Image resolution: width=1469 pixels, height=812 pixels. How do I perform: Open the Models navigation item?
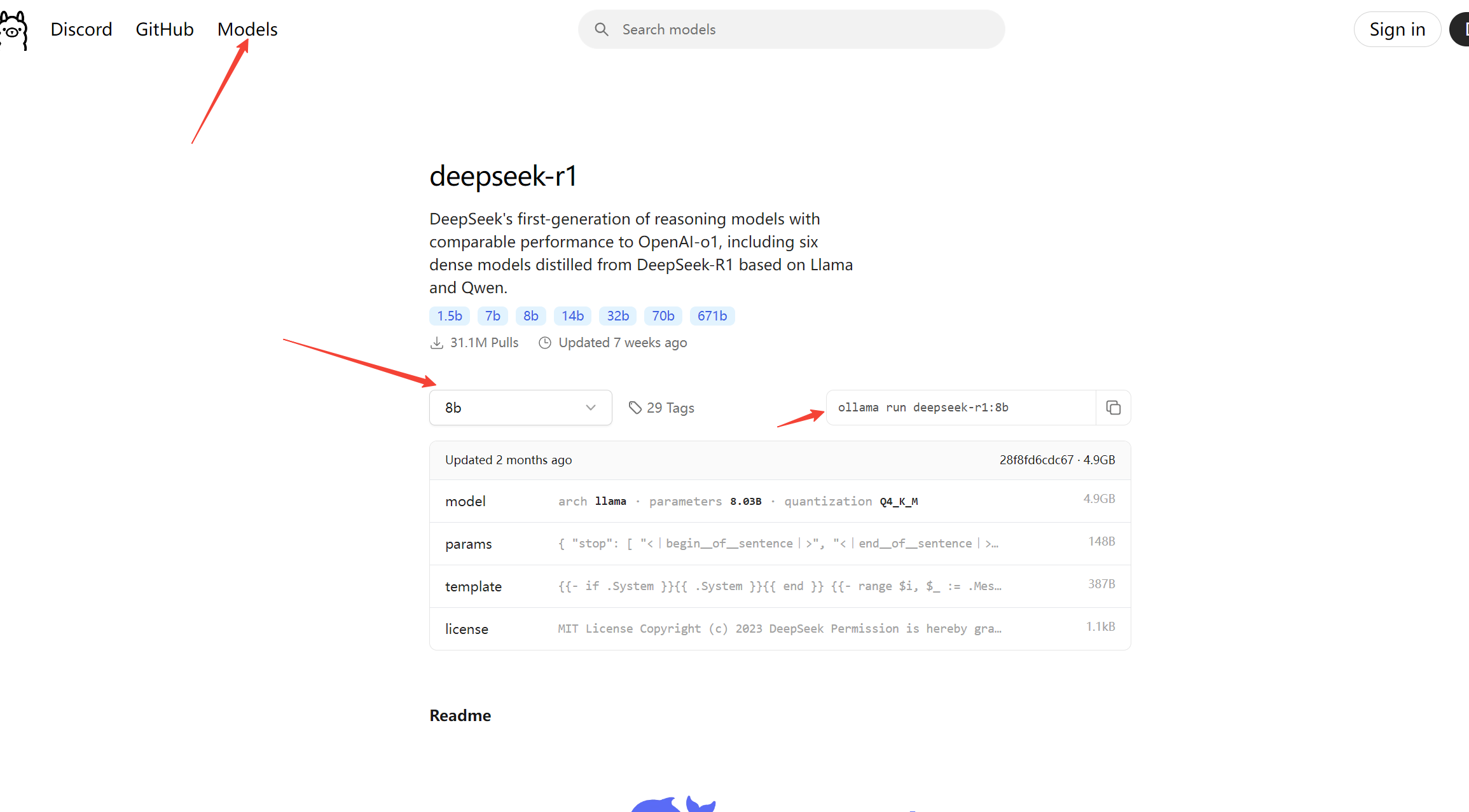click(x=247, y=29)
